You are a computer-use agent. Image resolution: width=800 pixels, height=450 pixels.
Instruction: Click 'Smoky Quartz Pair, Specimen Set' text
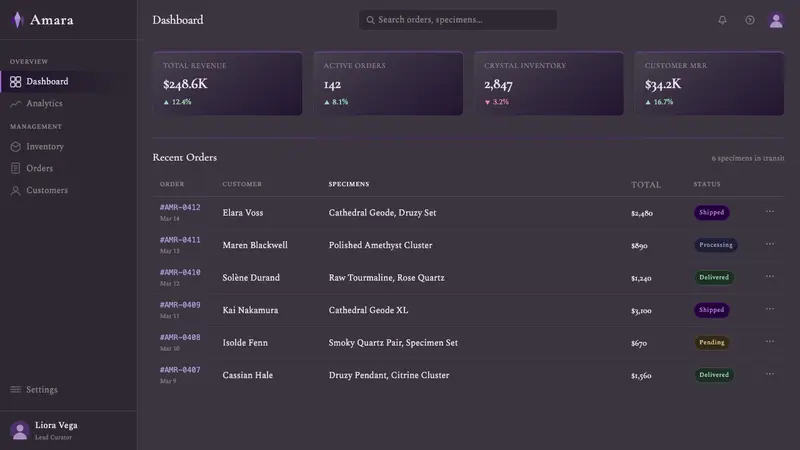click(x=393, y=343)
